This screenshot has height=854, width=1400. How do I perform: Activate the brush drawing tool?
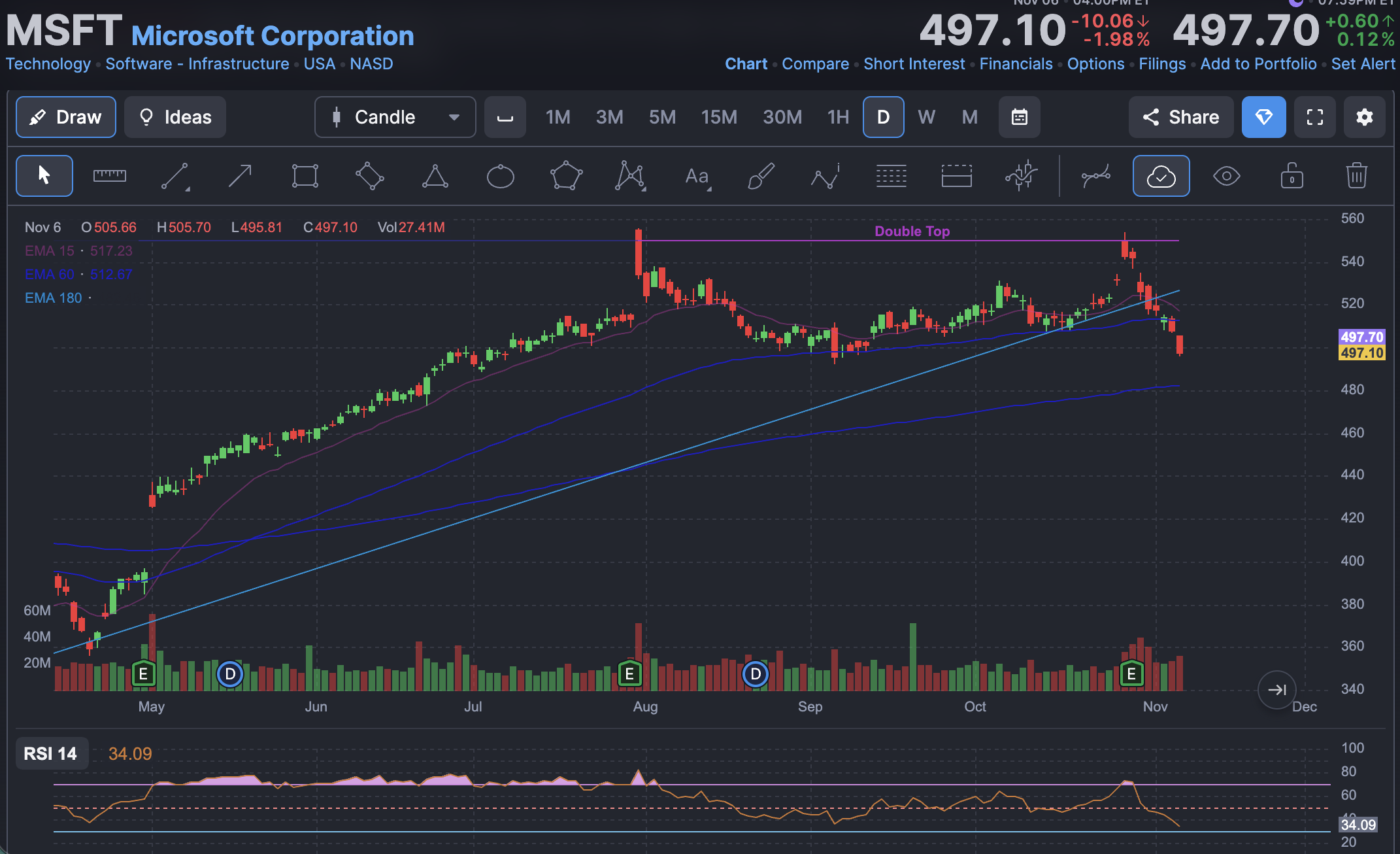761,176
